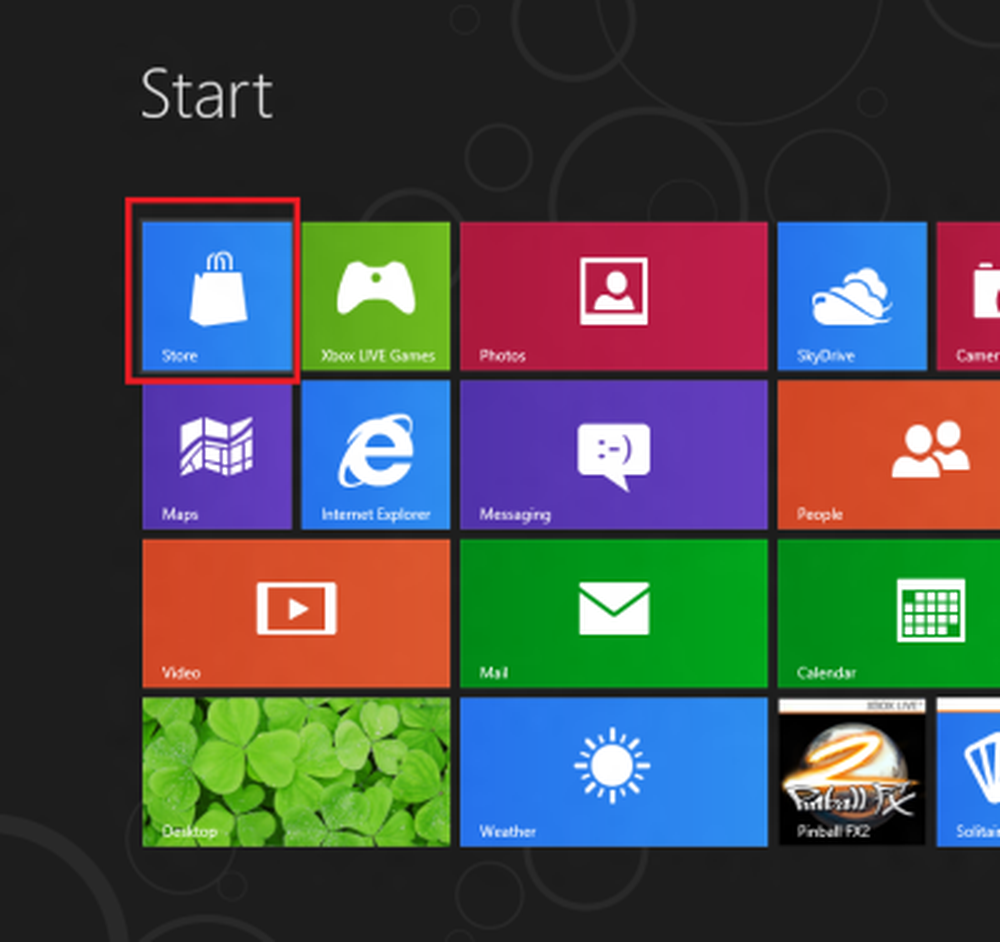This screenshot has width=1000, height=942.
Task: Check the Weather app
Action: point(614,773)
